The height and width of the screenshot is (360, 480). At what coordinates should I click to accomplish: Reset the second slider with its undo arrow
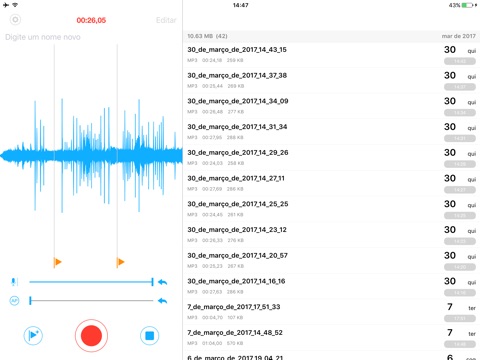click(162, 301)
